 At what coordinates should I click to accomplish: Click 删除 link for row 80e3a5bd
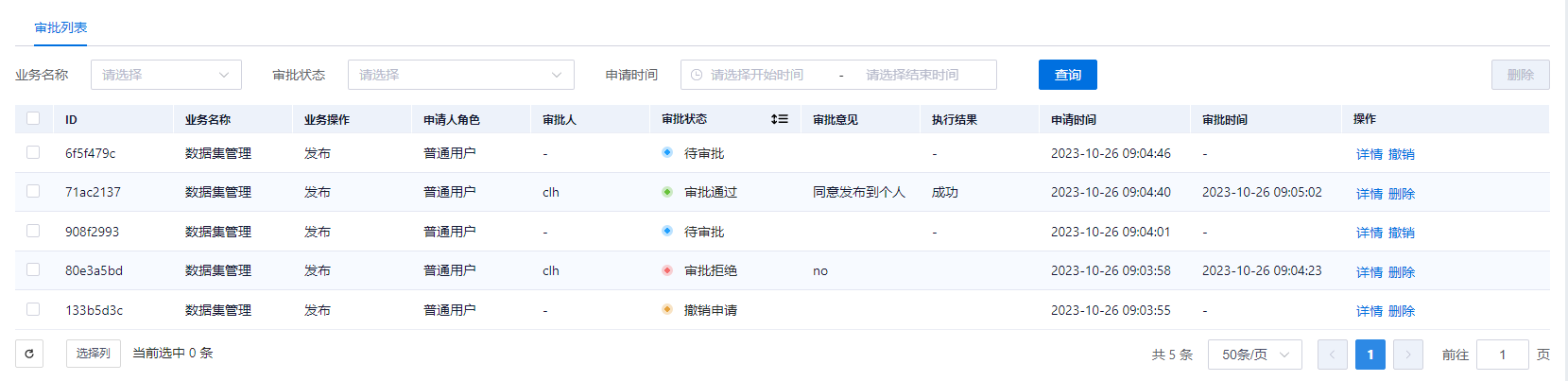pyautogui.click(x=1401, y=272)
